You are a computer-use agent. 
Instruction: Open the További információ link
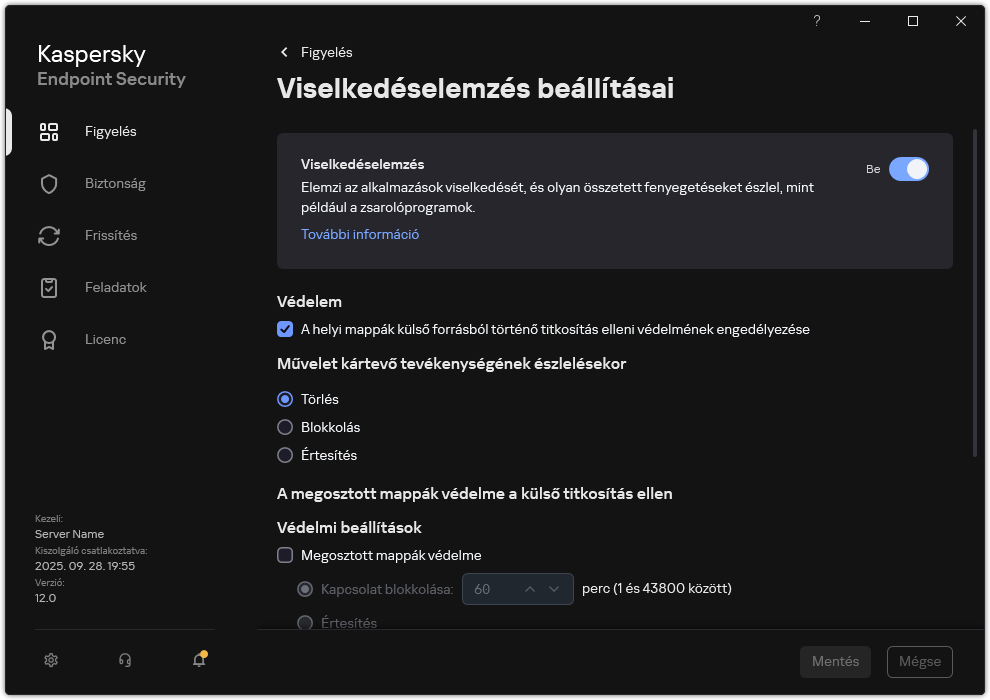(x=359, y=233)
